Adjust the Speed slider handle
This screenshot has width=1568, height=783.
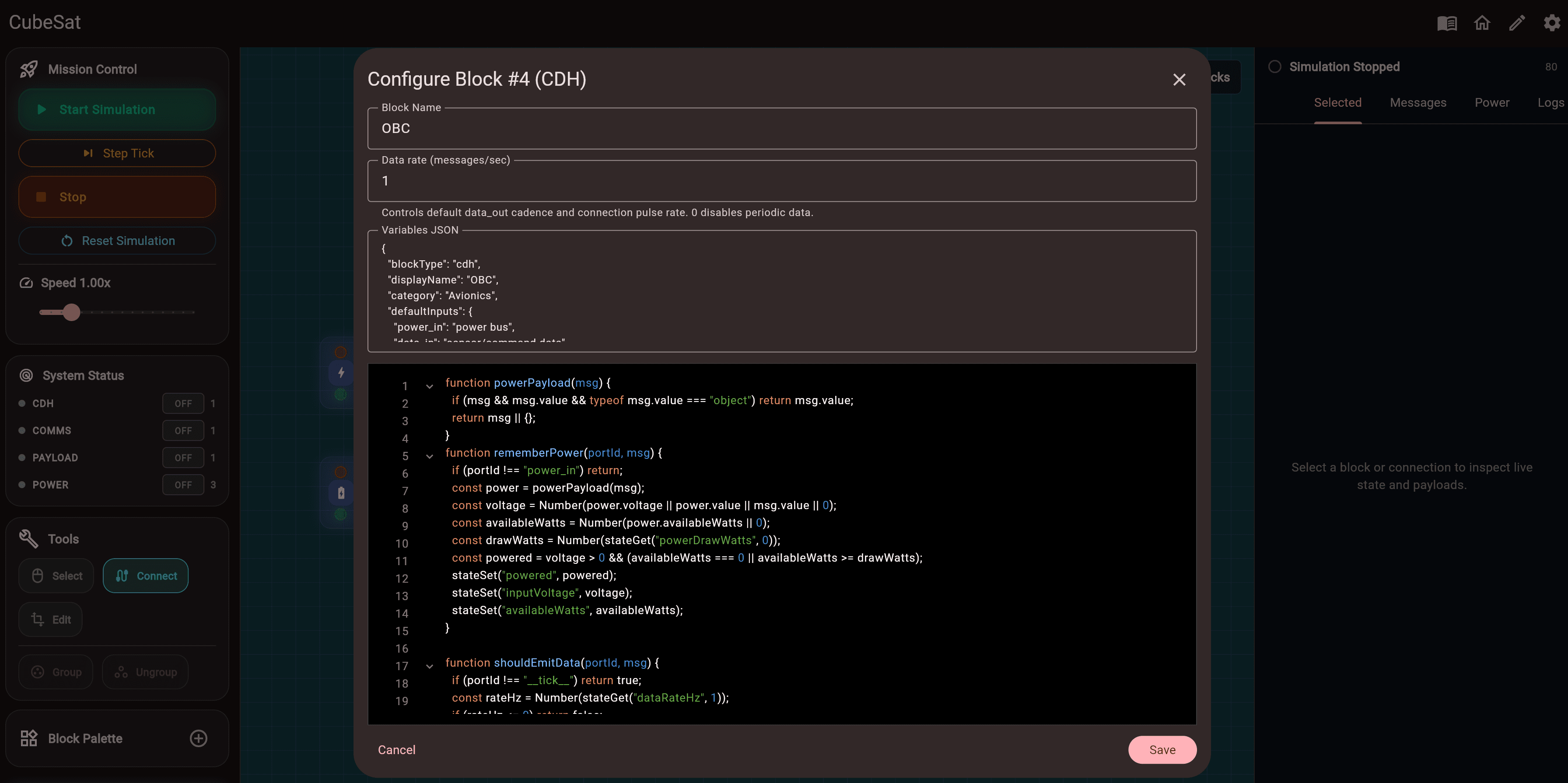point(72,312)
